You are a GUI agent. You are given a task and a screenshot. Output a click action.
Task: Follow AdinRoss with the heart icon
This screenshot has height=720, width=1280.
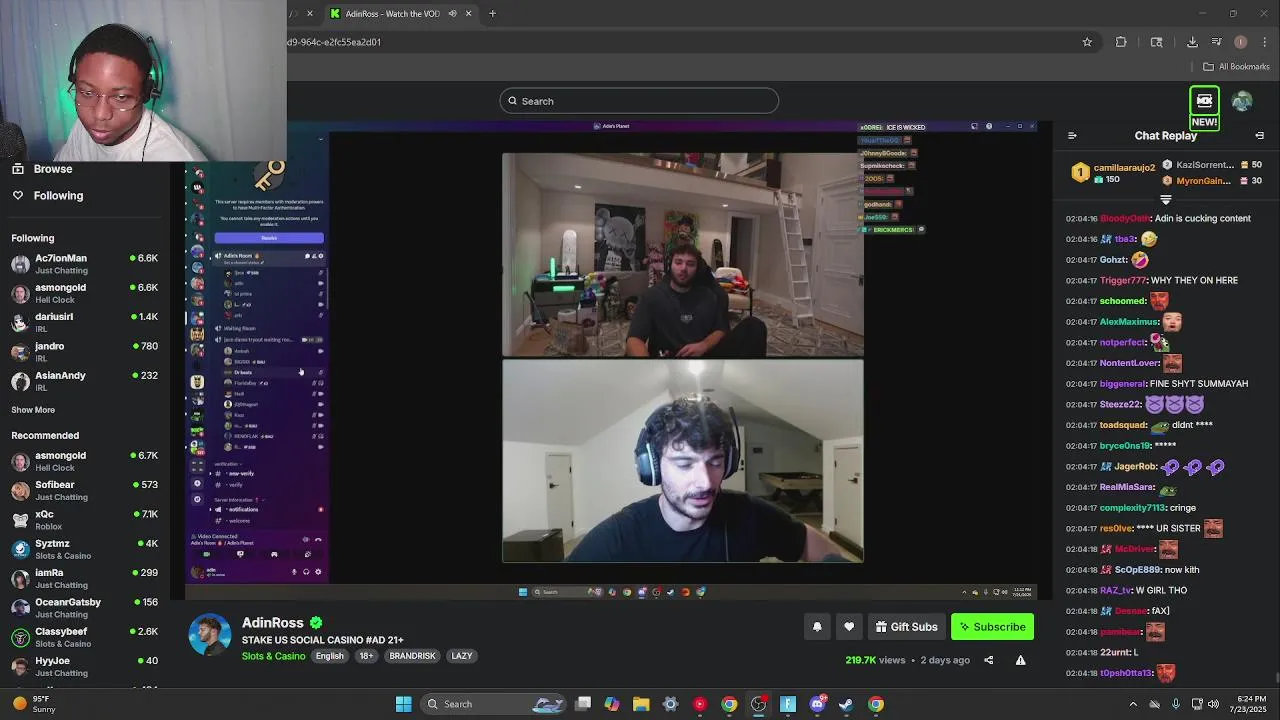tap(849, 627)
